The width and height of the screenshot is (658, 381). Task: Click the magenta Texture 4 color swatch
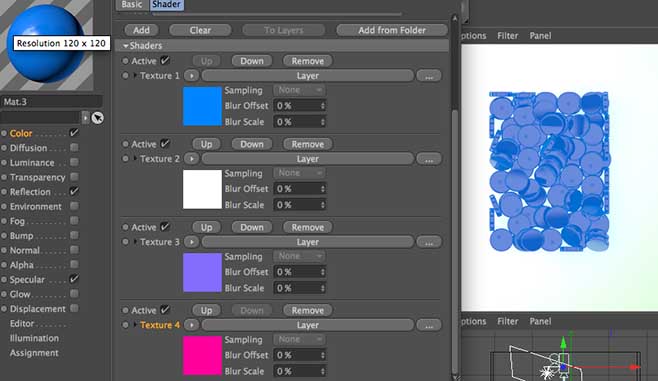pos(202,355)
